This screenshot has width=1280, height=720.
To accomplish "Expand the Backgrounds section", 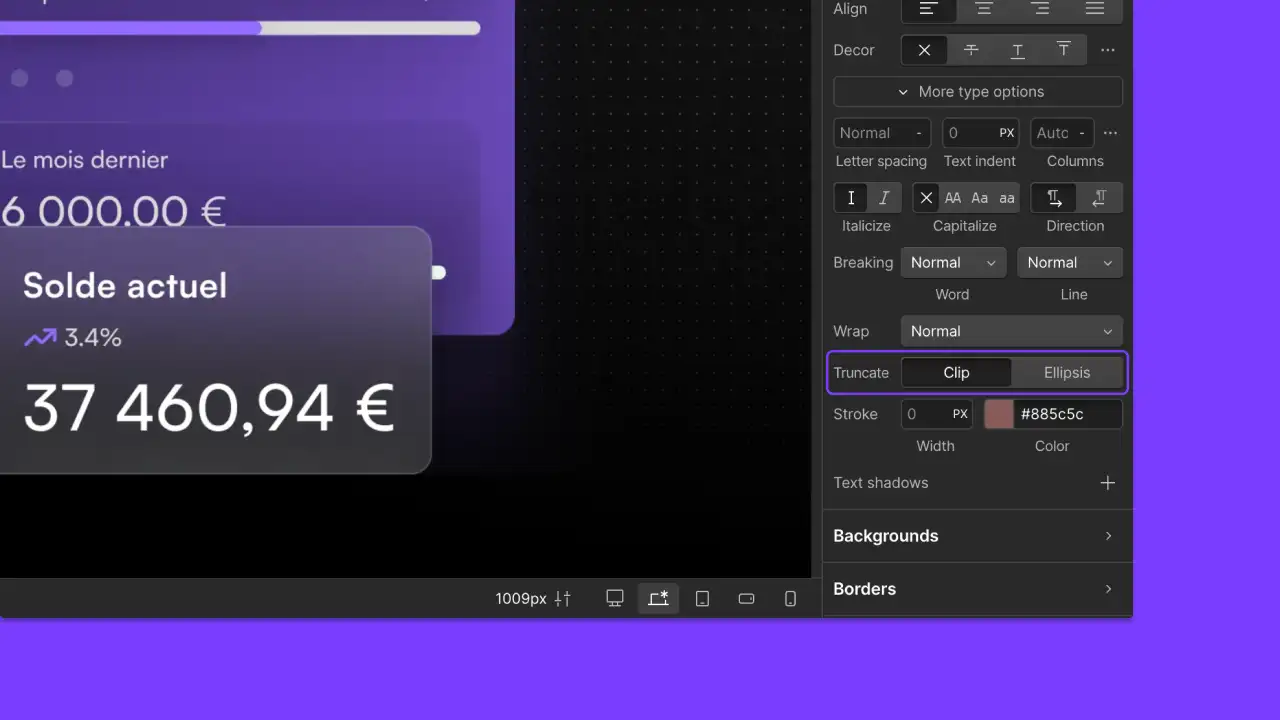I will point(977,536).
